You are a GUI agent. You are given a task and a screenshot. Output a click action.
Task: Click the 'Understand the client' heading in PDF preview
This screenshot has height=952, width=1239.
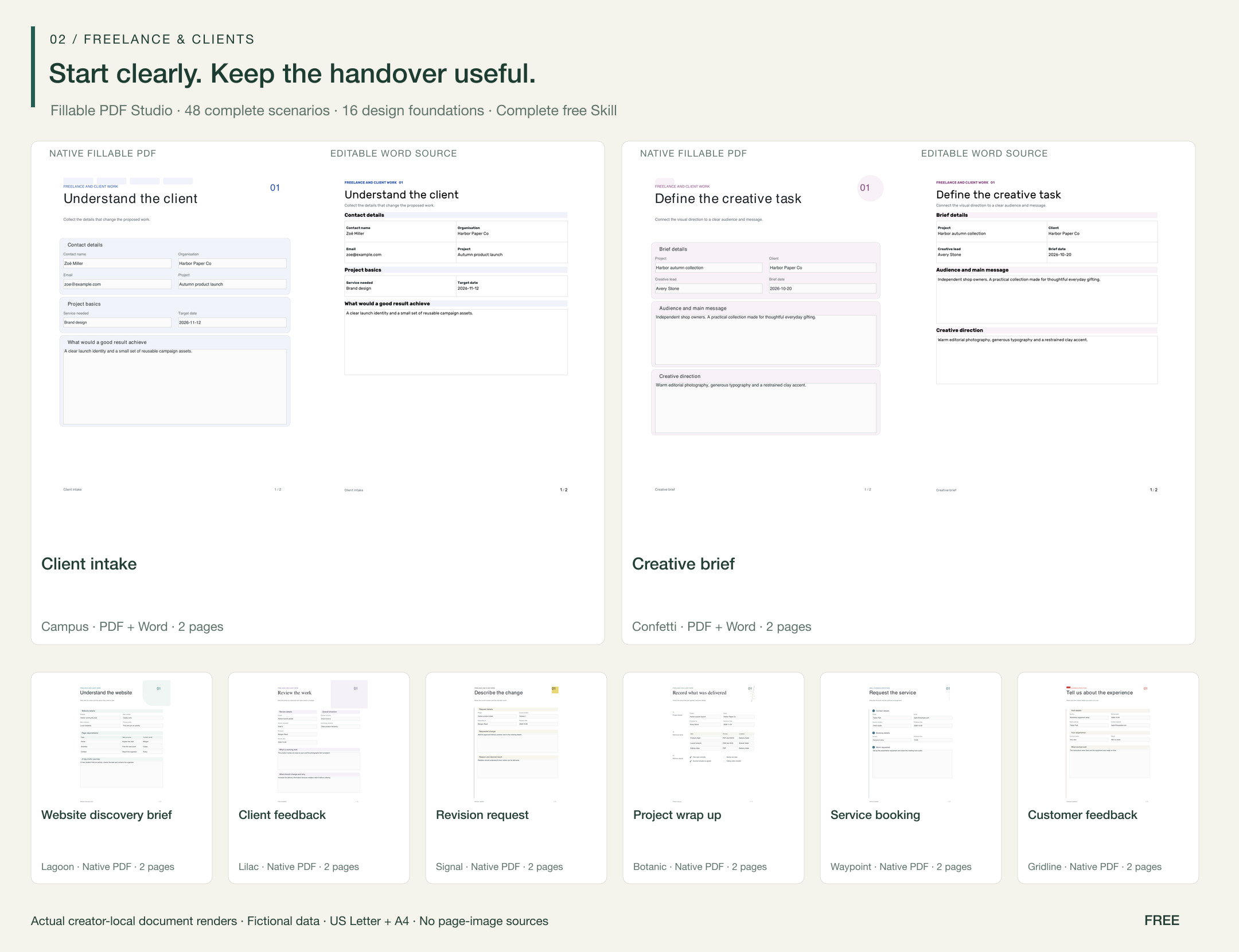point(130,198)
